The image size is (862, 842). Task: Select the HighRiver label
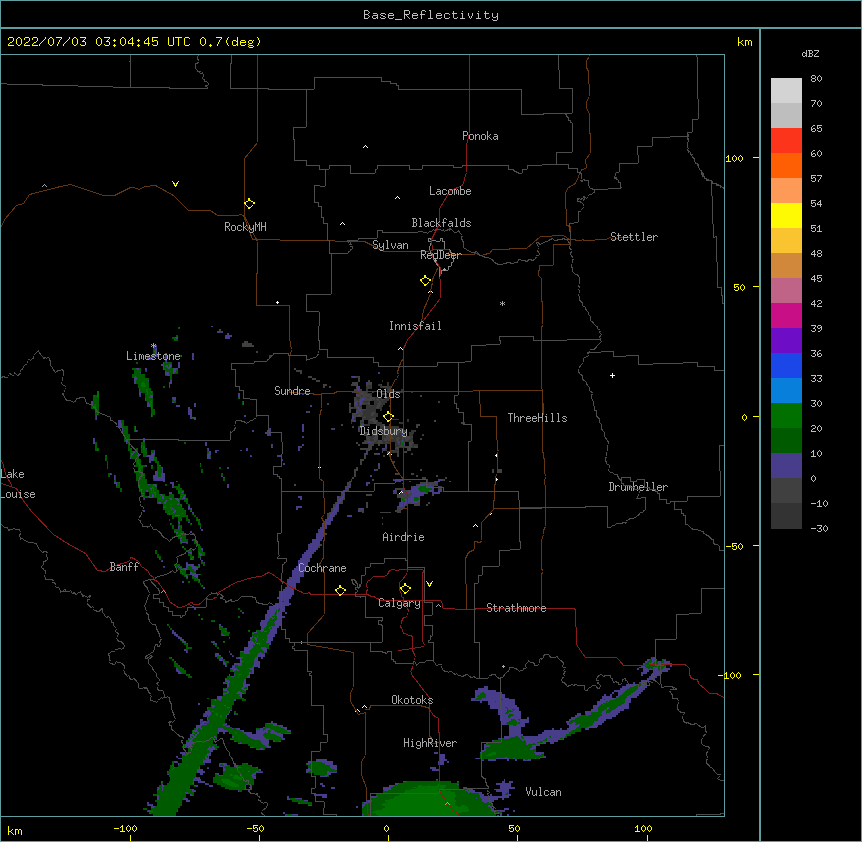pyautogui.click(x=430, y=743)
